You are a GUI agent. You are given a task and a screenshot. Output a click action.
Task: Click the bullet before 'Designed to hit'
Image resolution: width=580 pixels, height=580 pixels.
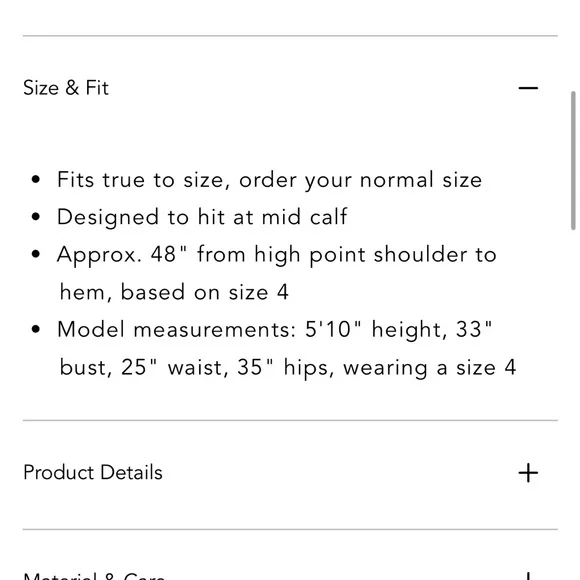coord(36,217)
